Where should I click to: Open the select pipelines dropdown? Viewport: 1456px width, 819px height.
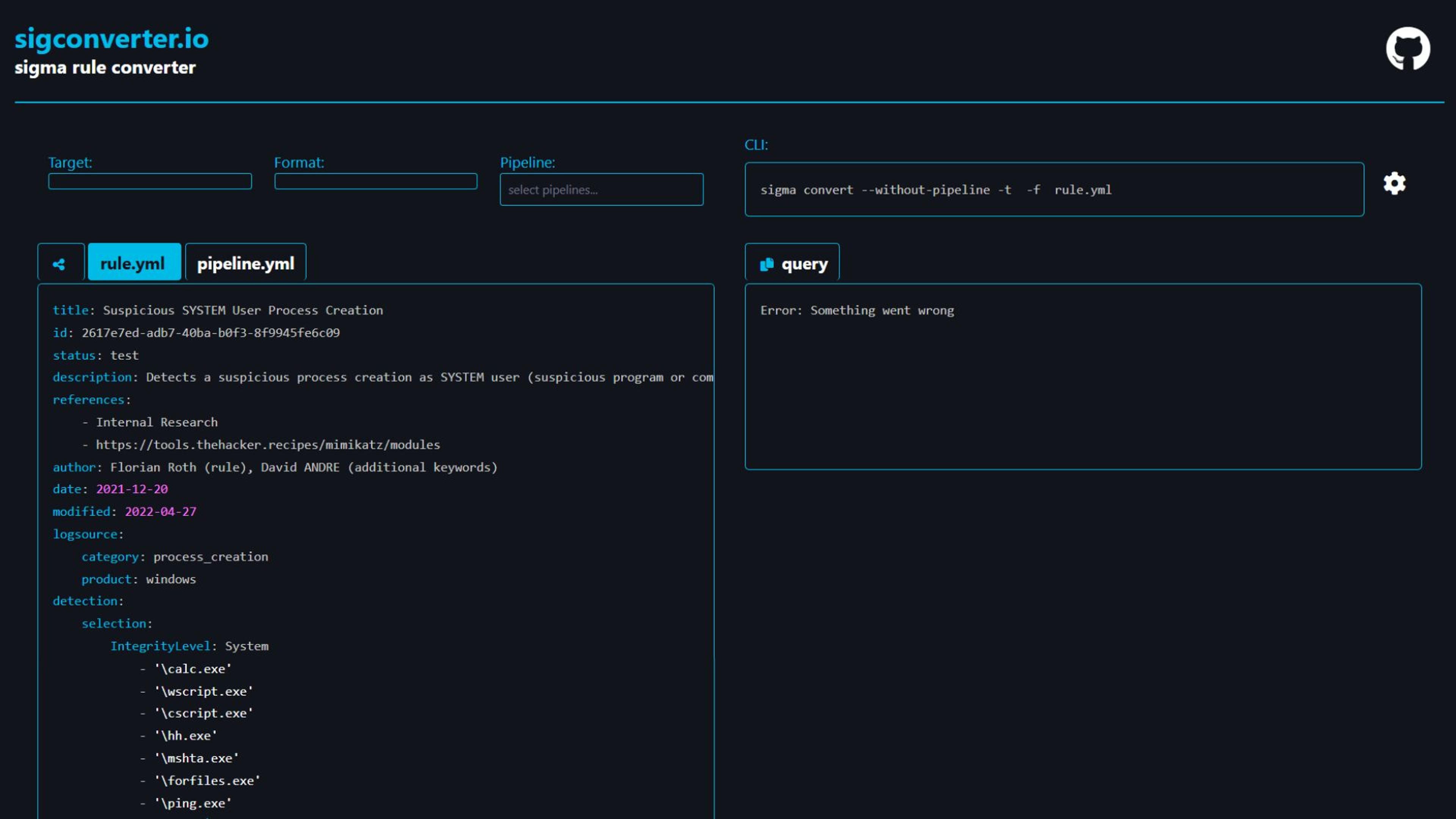[601, 189]
